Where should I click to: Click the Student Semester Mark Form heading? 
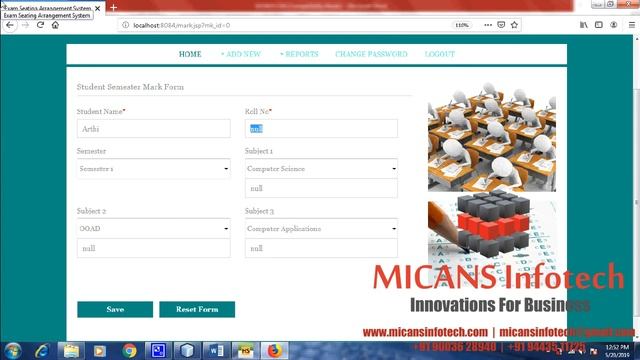130,87
